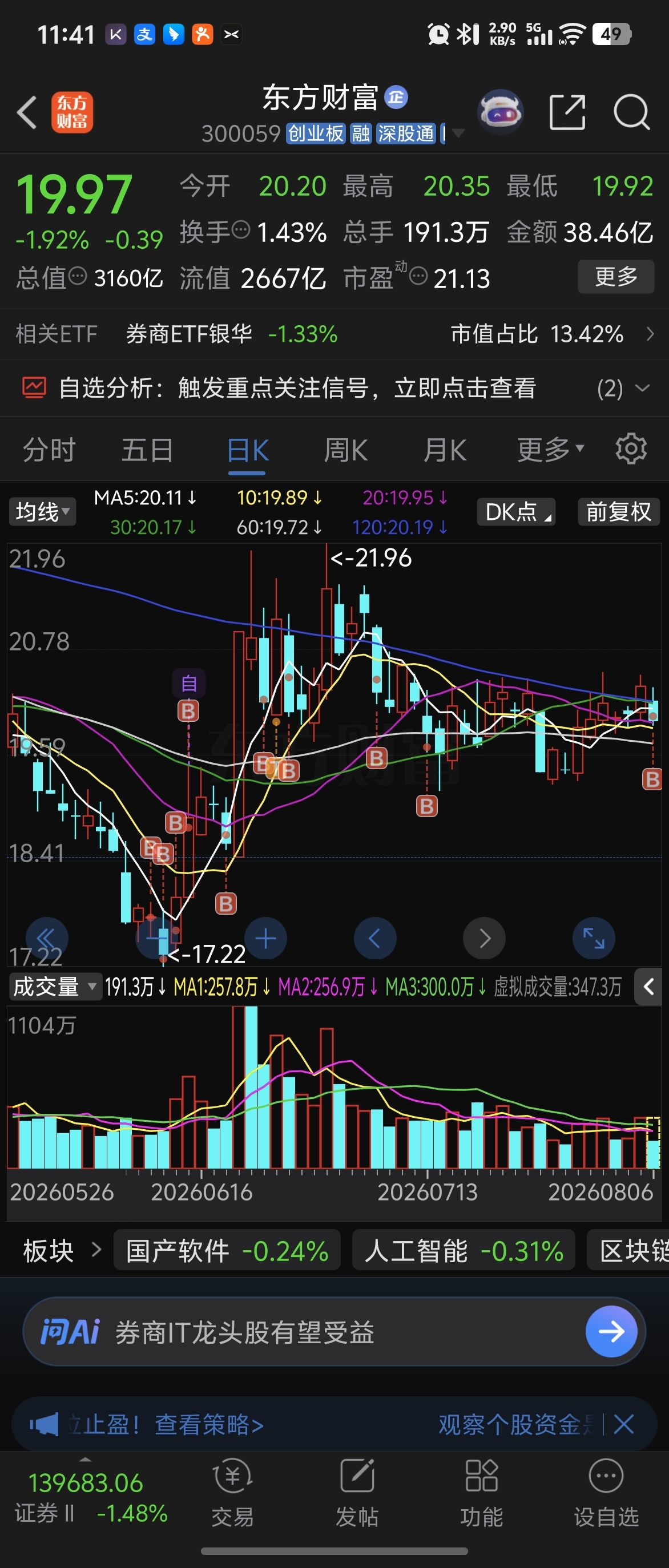
Task: Open the 东方财富 app logo
Action: click(72, 112)
